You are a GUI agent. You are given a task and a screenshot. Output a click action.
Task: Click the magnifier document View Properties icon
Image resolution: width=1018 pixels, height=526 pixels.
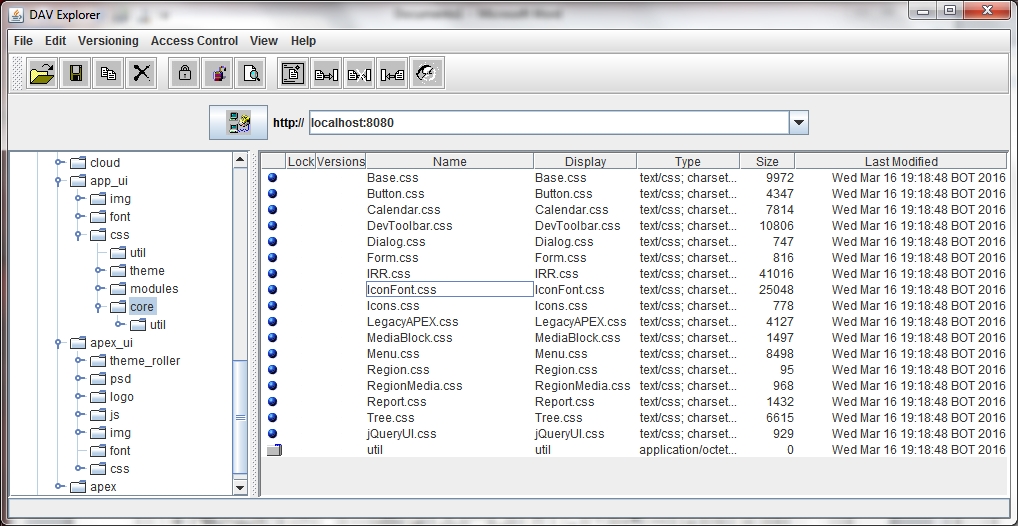click(x=251, y=73)
